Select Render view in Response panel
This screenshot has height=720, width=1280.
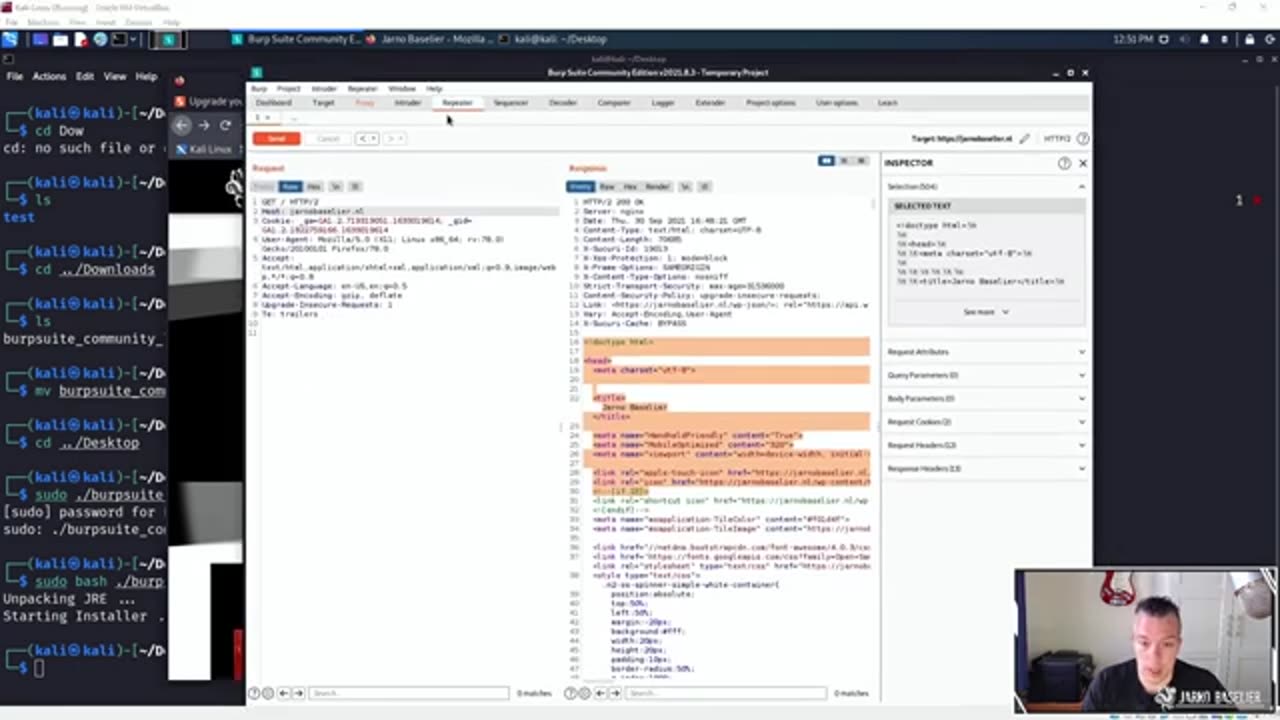tap(657, 187)
